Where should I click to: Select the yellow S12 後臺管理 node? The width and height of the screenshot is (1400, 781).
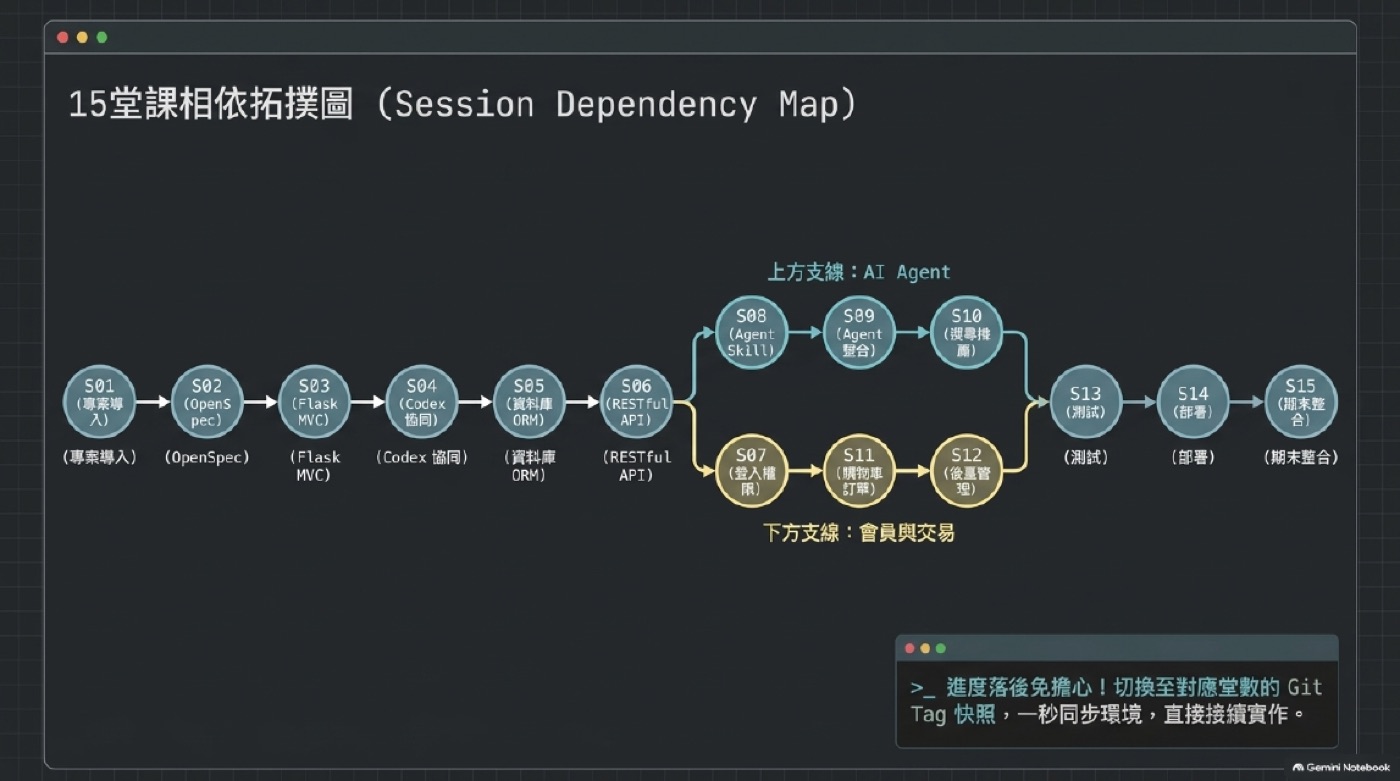coord(967,471)
